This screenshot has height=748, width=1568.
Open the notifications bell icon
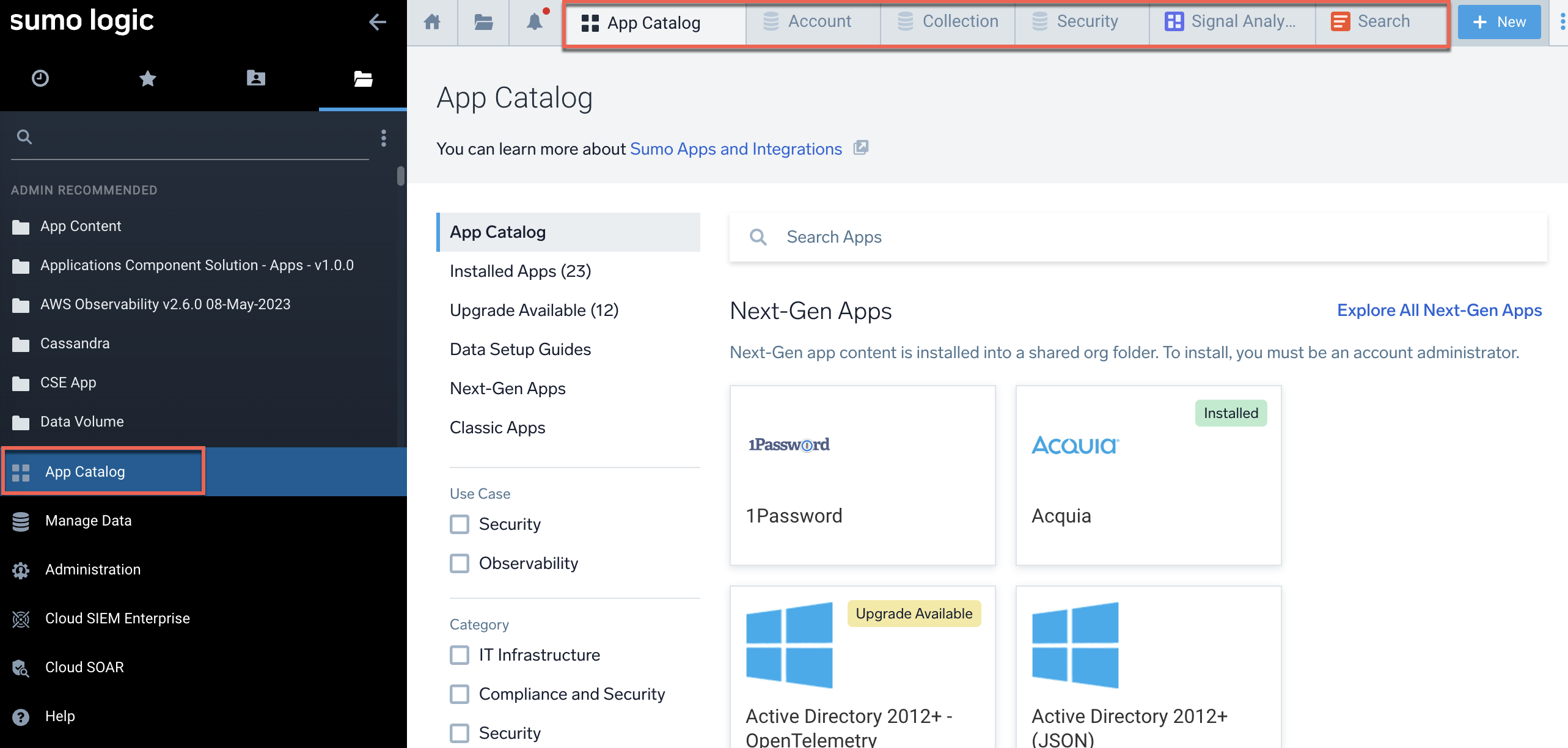(x=535, y=22)
